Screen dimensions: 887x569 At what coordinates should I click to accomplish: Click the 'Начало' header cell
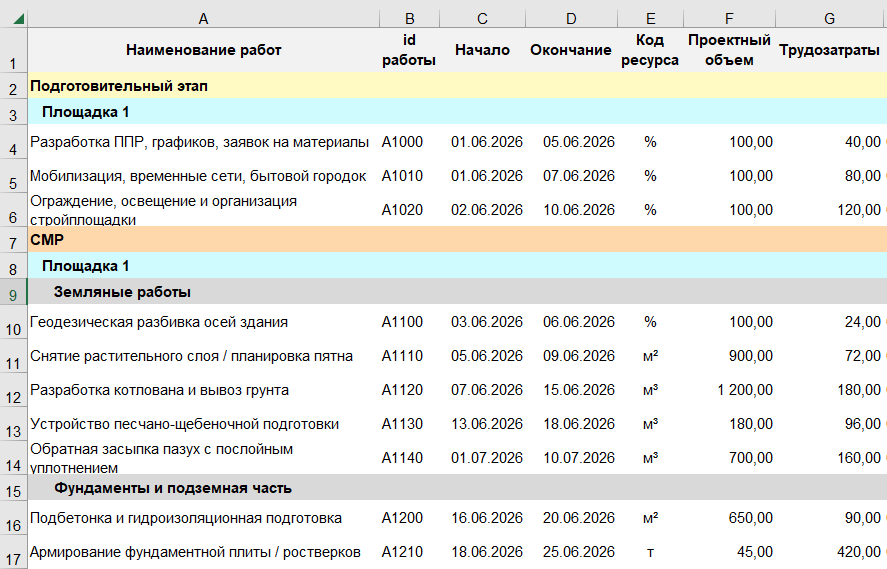click(482, 50)
